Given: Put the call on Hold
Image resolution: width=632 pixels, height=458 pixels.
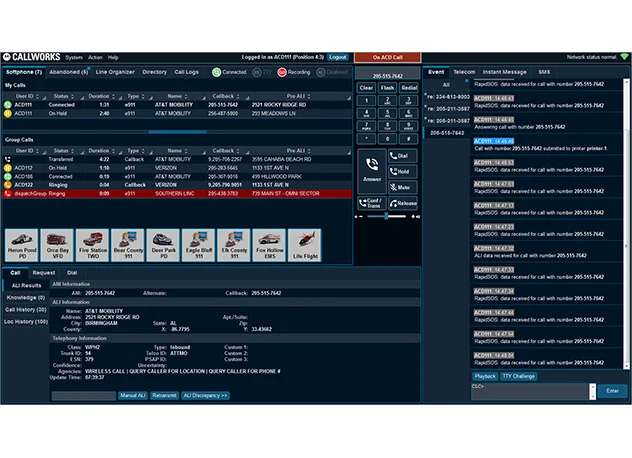Looking at the screenshot, I should click(401, 171).
